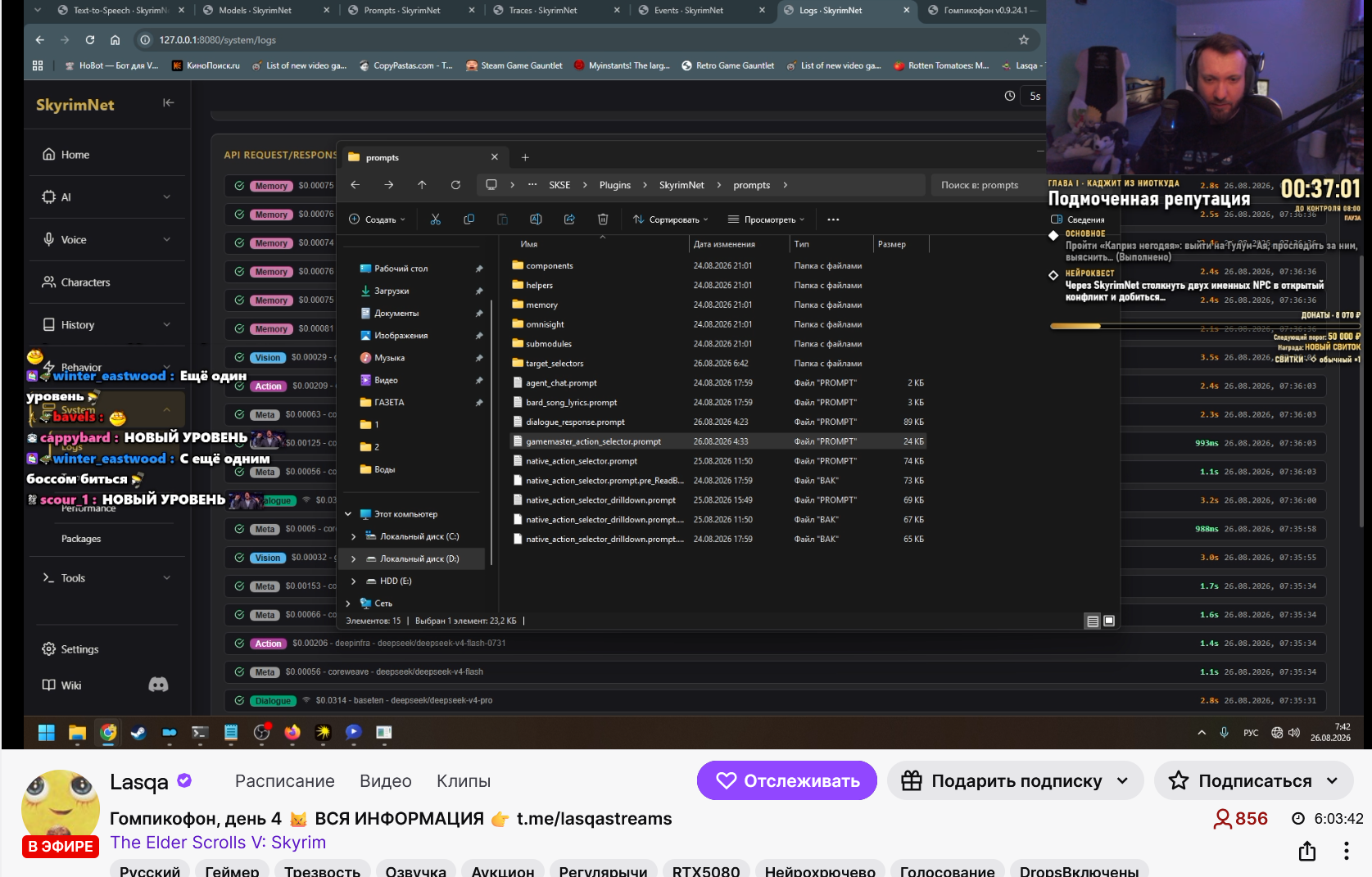Open the Расписание channel tab
This screenshot has height=877, width=1372.
click(285, 781)
